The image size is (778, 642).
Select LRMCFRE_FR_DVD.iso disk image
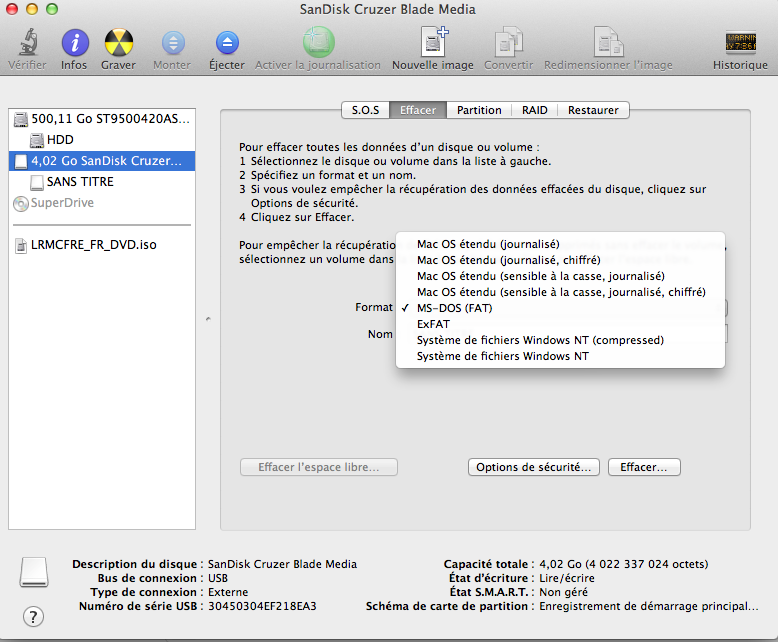(x=93, y=245)
